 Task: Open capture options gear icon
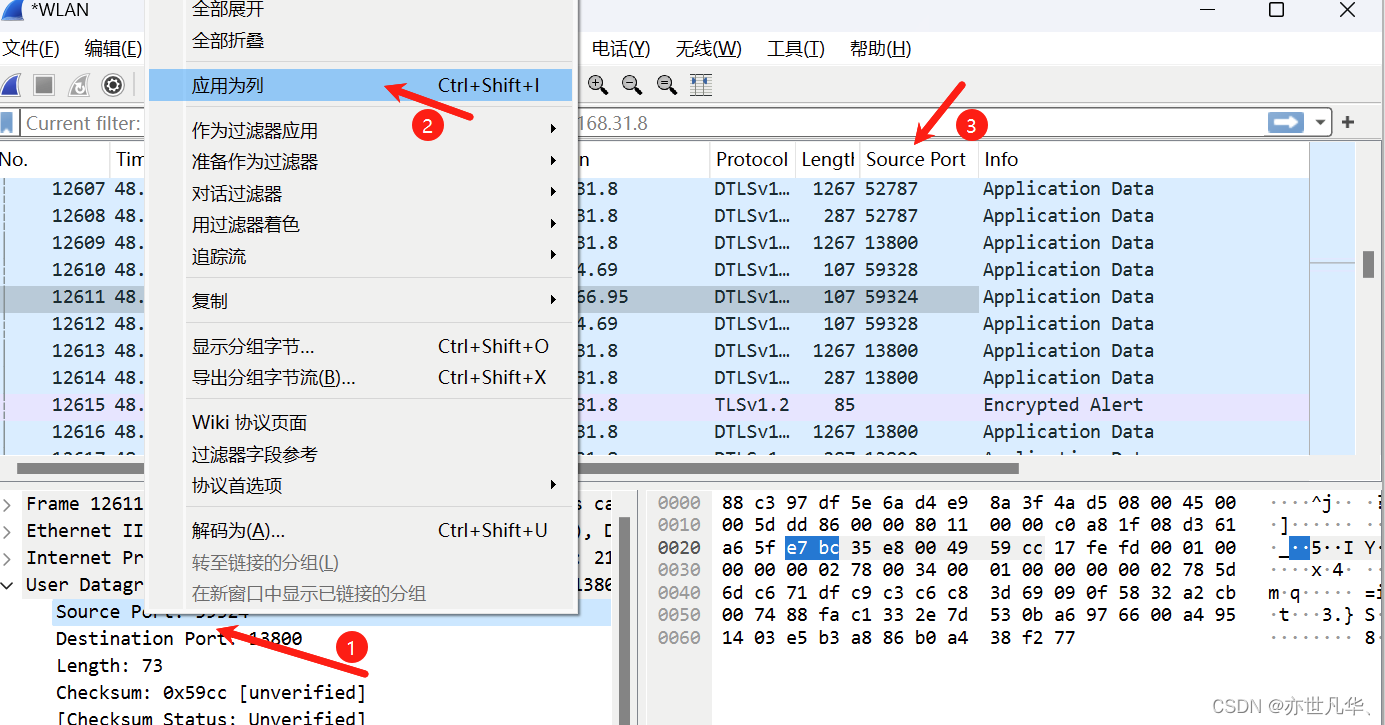[x=113, y=85]
